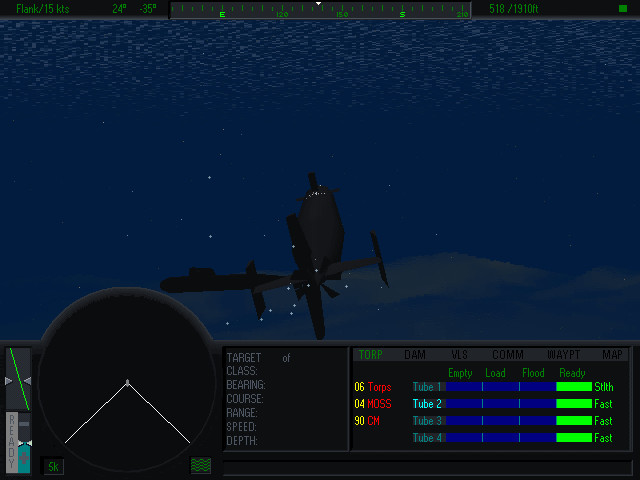This screenshot has height=480, width=640.
Task: Click the RANGE: field in target panel
Action: click(242, 413)
